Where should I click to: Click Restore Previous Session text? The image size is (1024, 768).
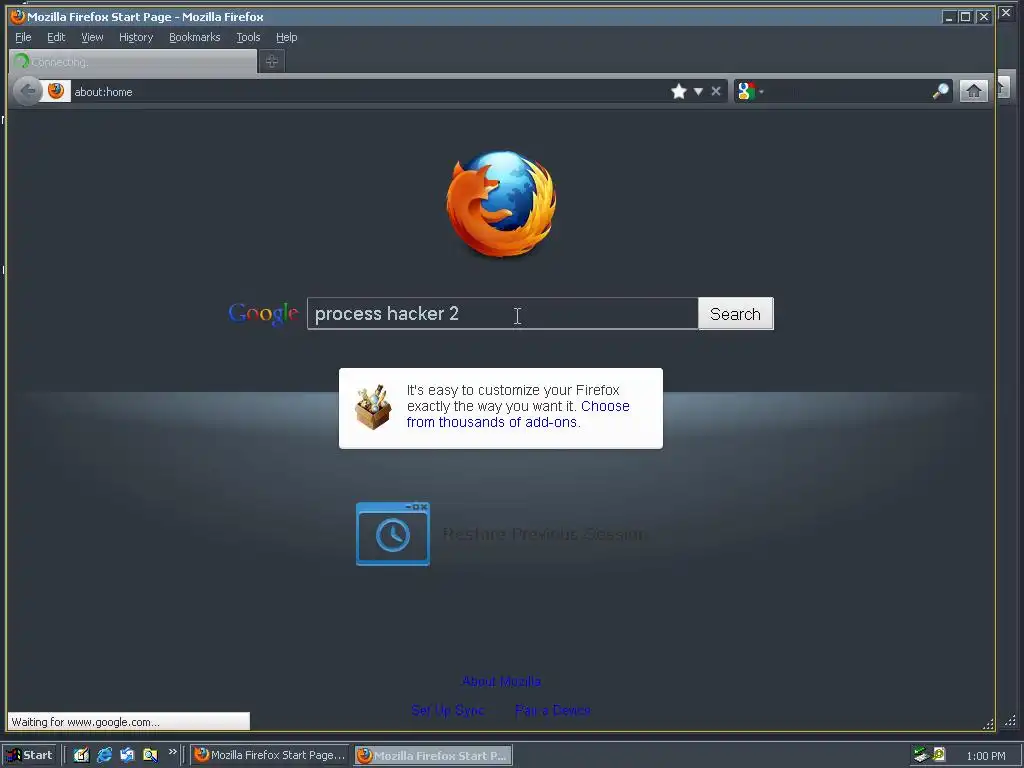point(544,534)
